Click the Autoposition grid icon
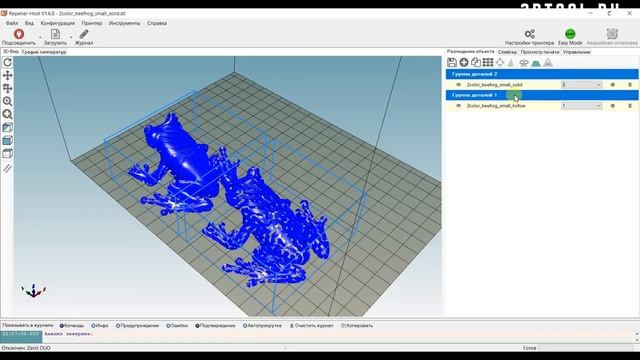The image size is (640, 360). point(488,62)
